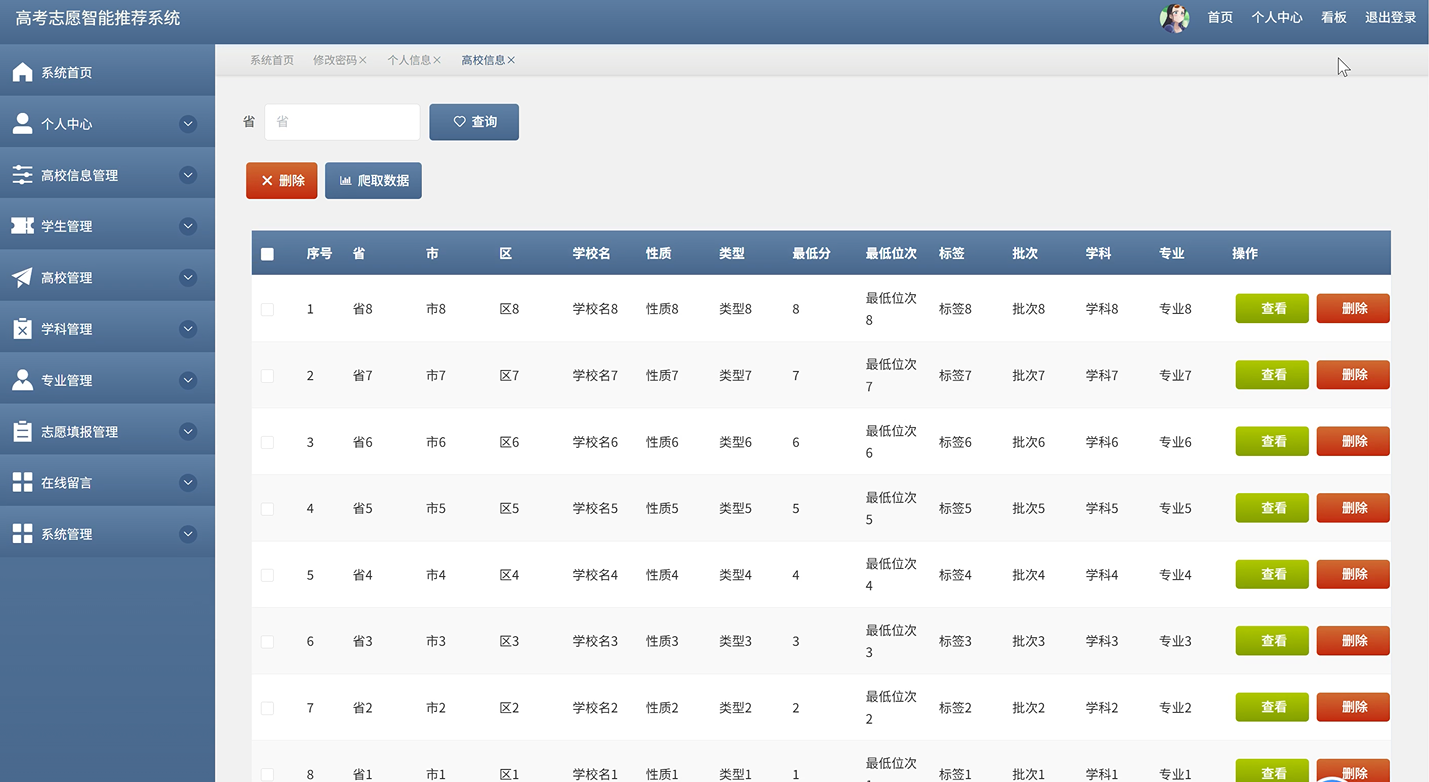Click the cell 批次5
Screen dimensions: 1429x782
point(1028,508)
